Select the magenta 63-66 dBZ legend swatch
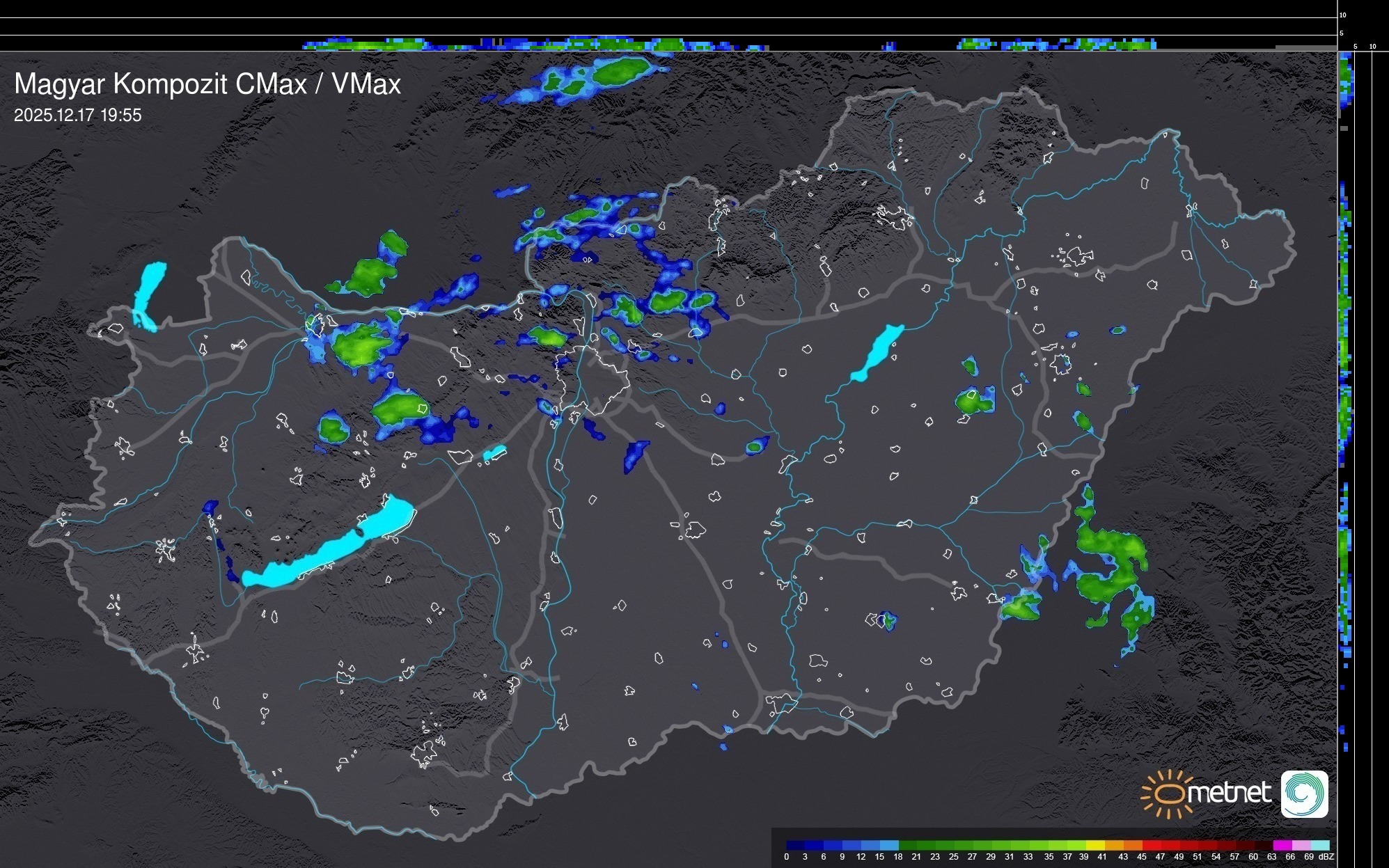The image size is (1389, 868). pyautogui.click(x=1281, y=846)
